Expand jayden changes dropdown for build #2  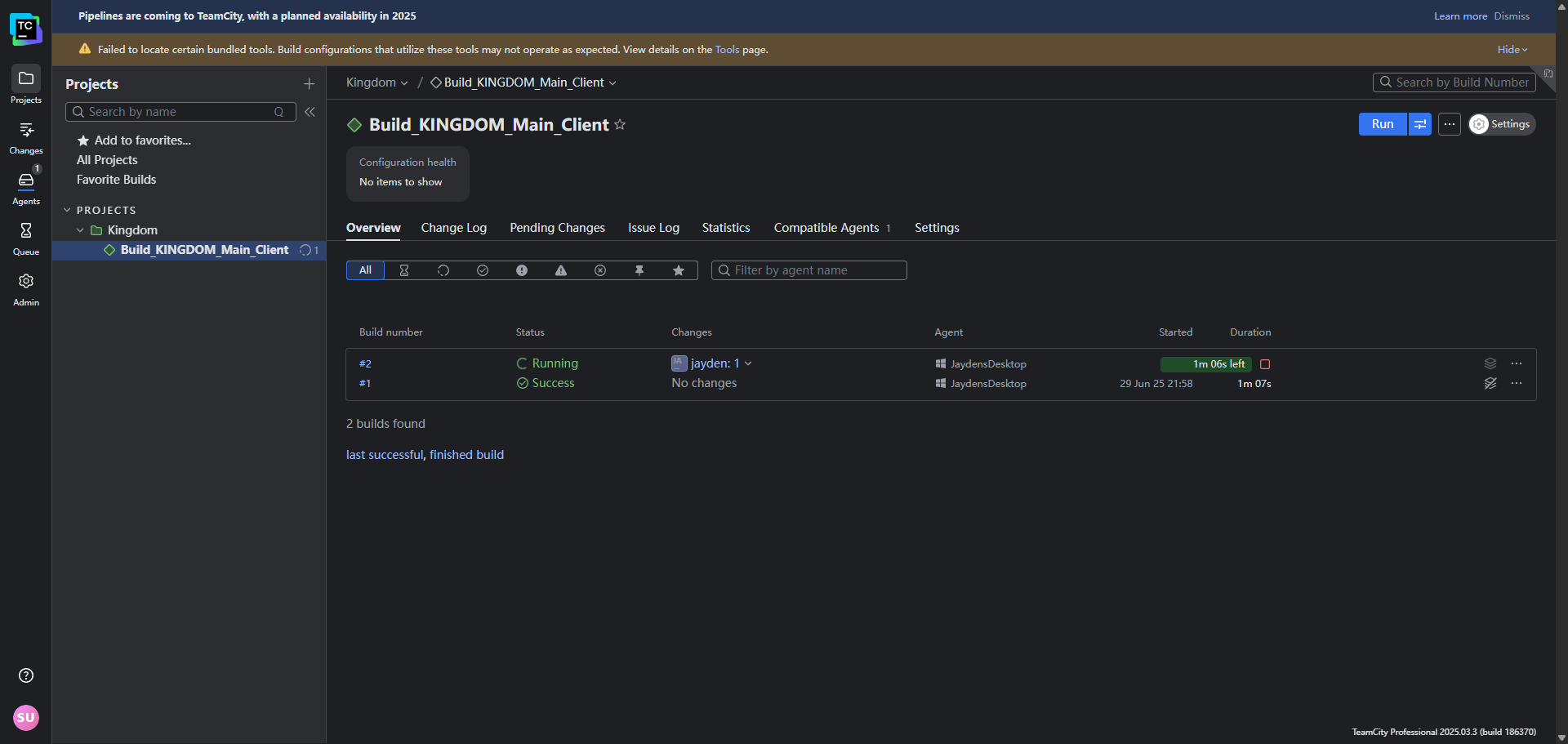pyautogui.click(x=747, y=363)
